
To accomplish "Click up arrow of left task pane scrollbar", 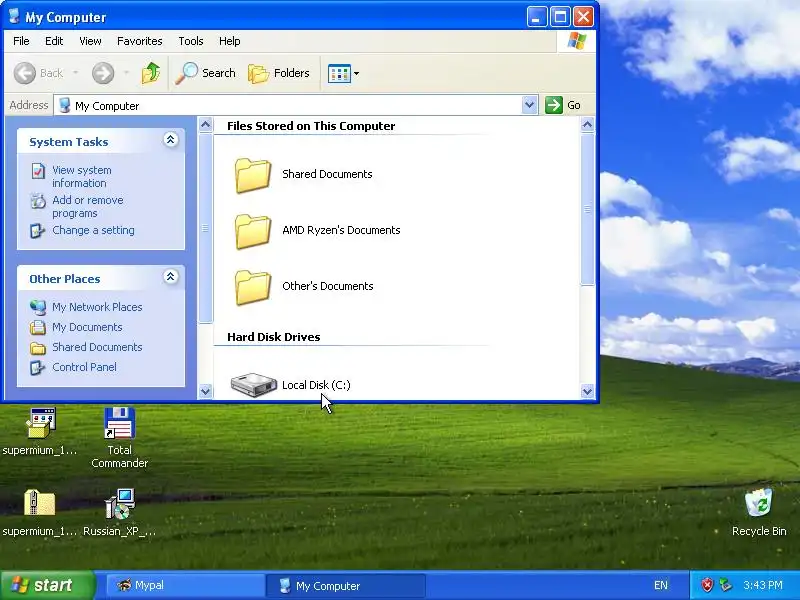I will [205, 124].
